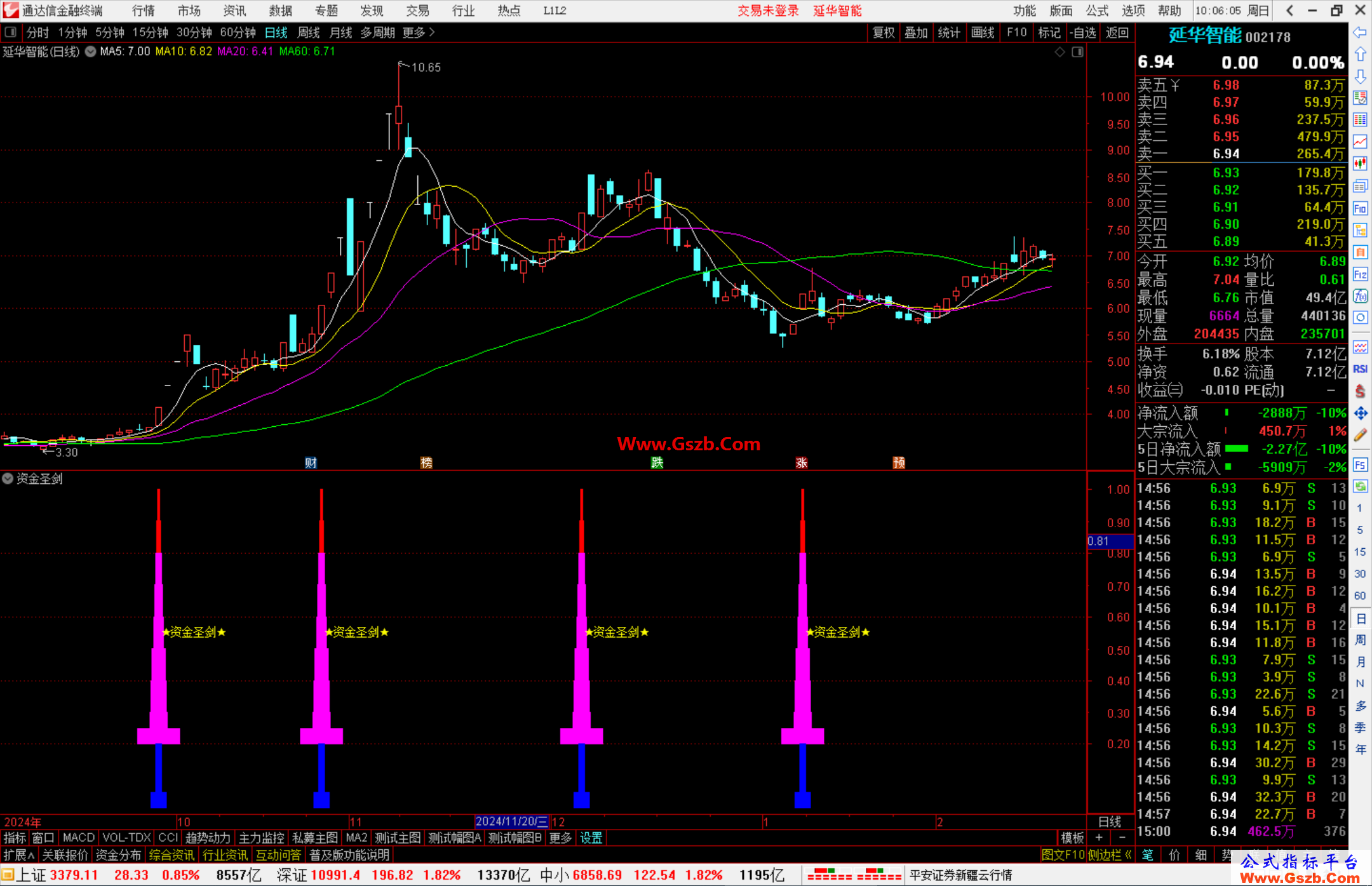Switch to the 60分钟 chart tab

(238, 32)
